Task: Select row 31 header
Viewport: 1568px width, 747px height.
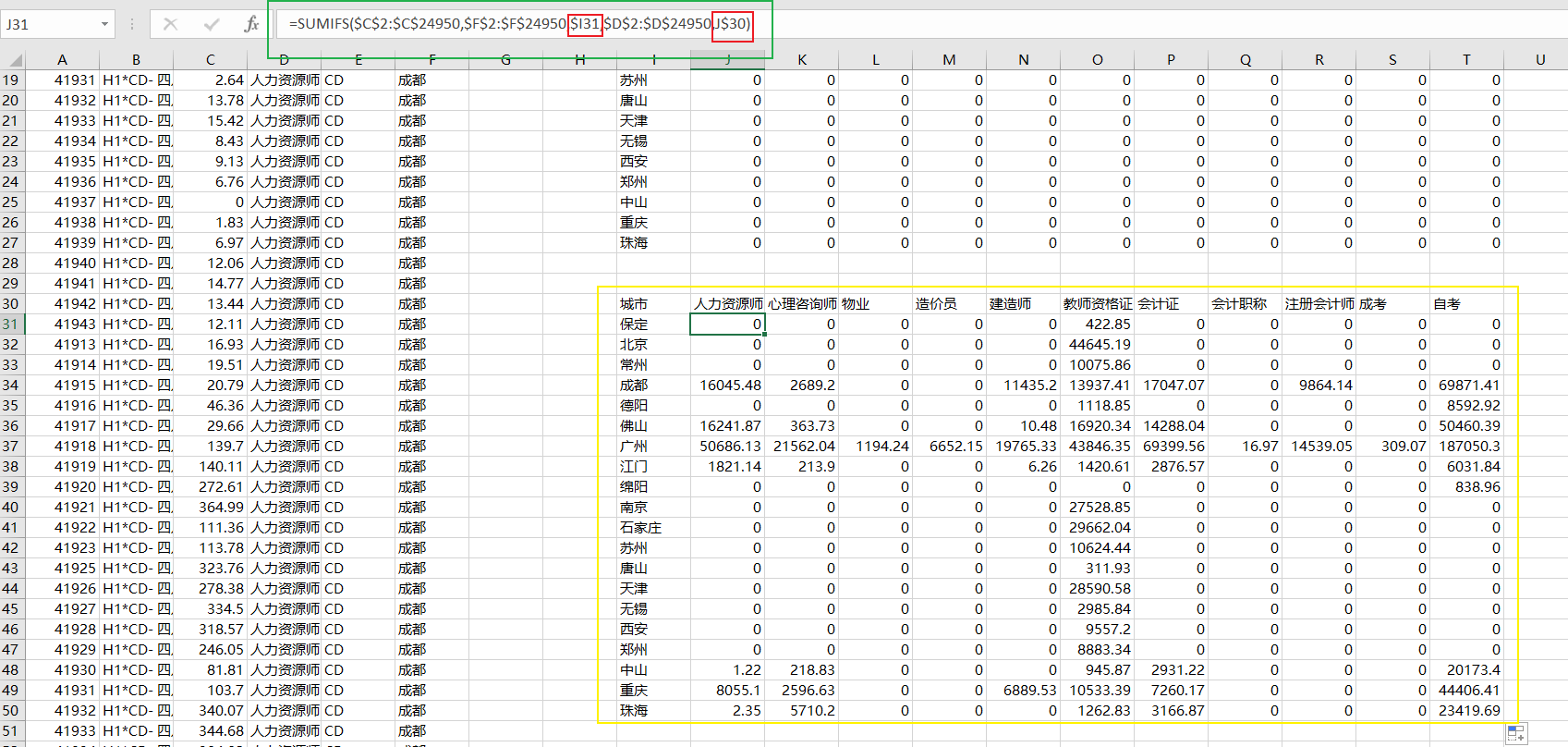Action: coord(11,325)
